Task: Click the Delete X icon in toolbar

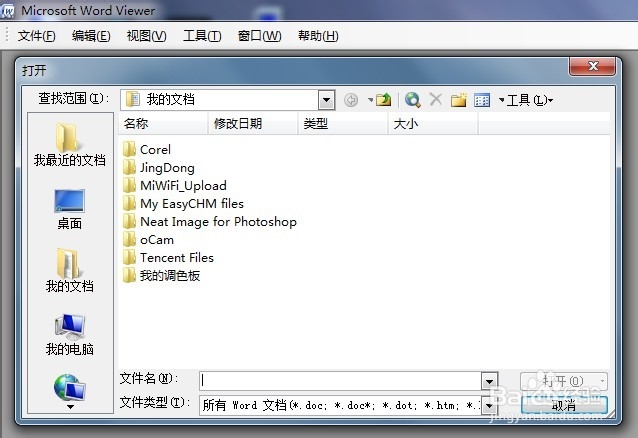Action: coord(436,99)
